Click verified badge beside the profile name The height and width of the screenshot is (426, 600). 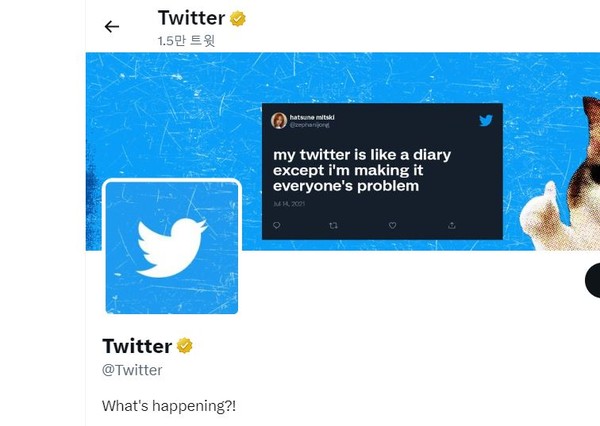(x=185, y=346)
